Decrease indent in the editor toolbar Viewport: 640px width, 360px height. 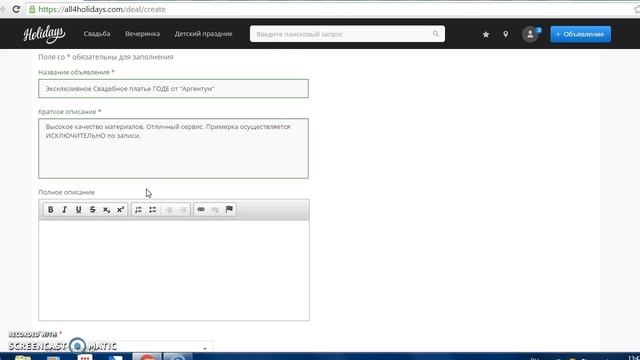tap(169, 209)
